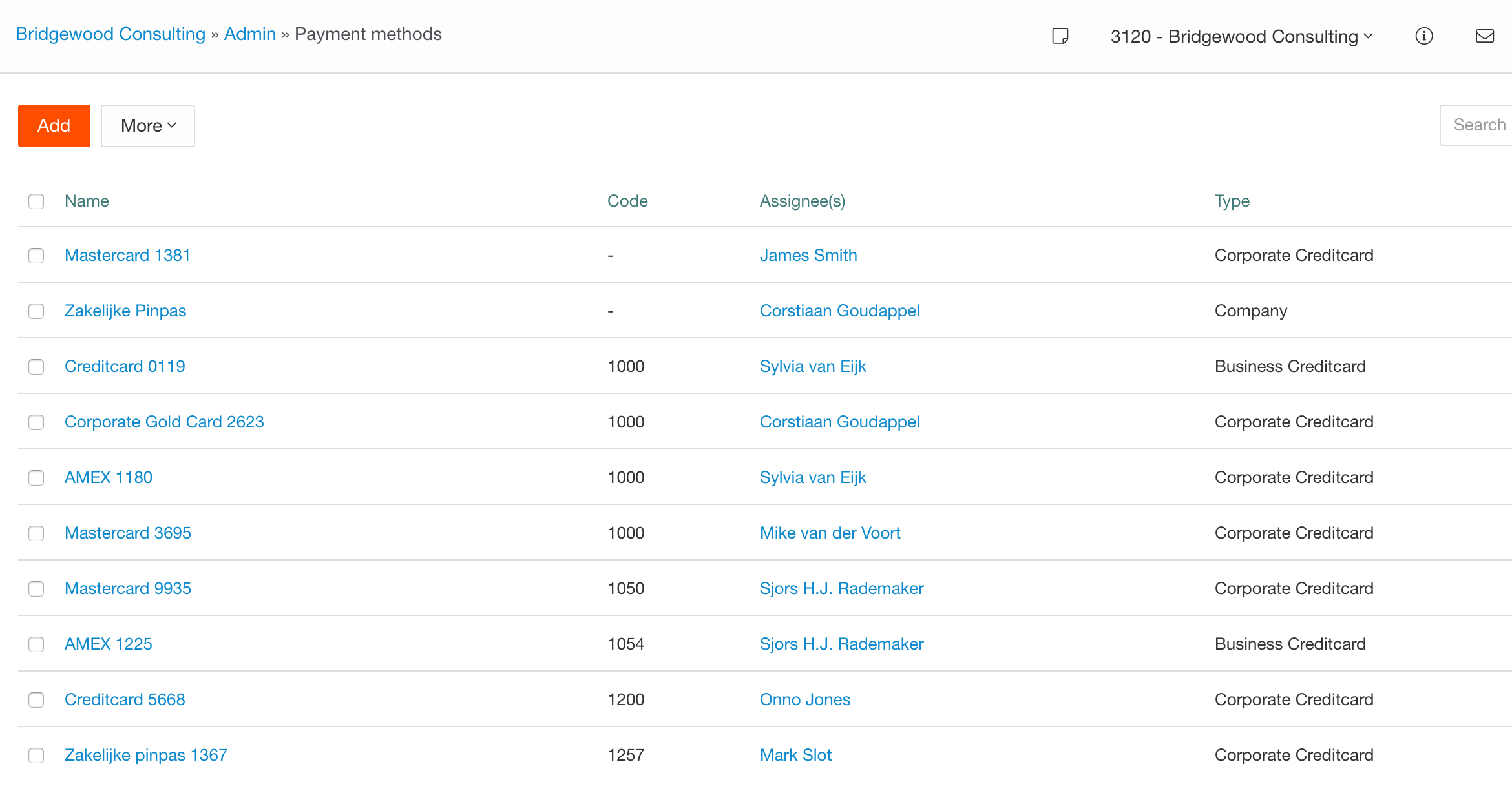Check the AMEX 1225 row checkbox

pos(36,644)
